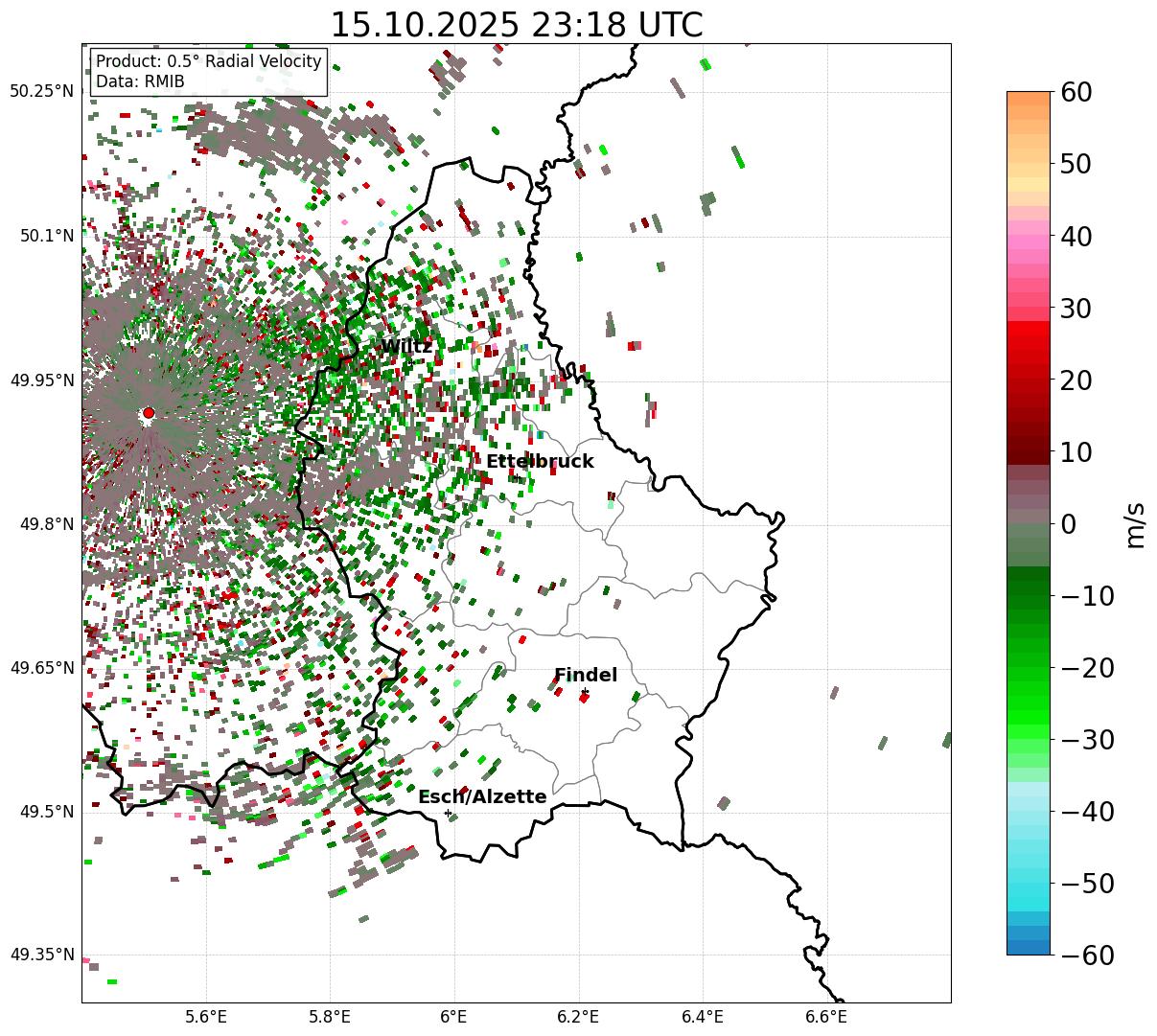The width and height of the screenshot is (1157, 1036).
Task: Click the −60 colorbar tick label
Action: (x=1086, y=955)
